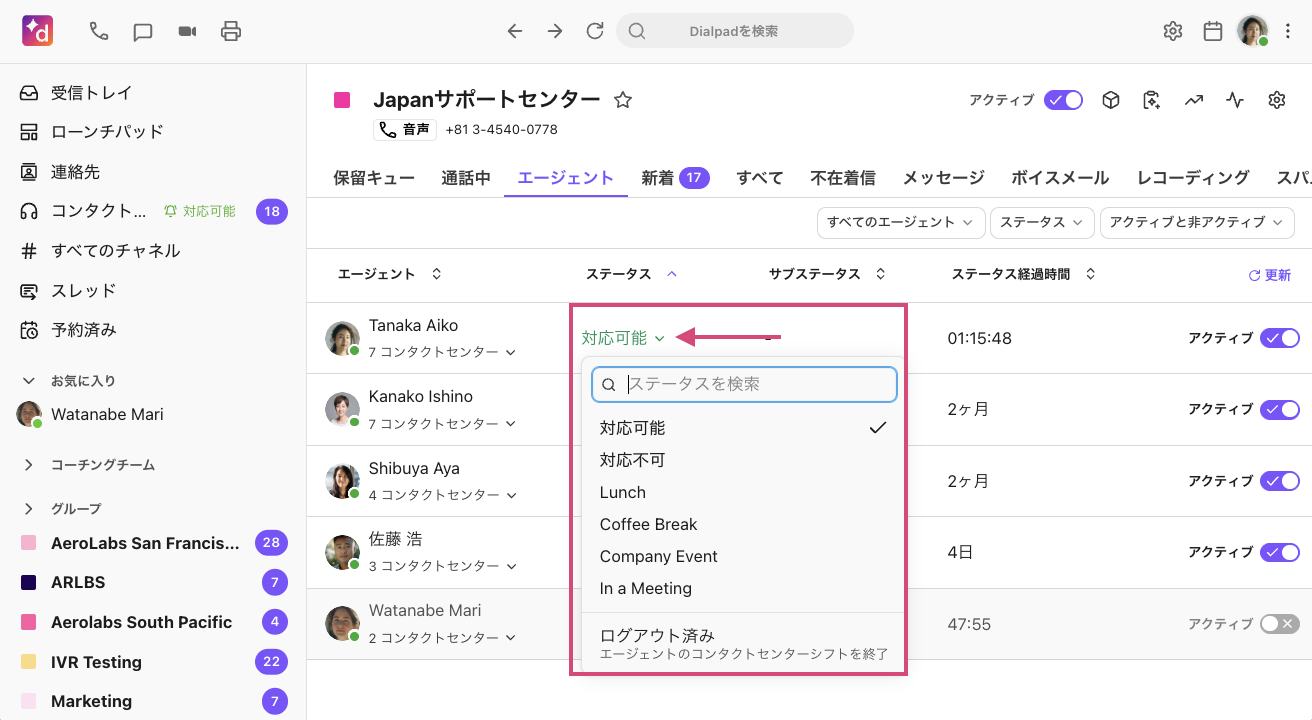Viewport: 1312px width, 720px height.
Task: Open the calendar icon at top right
Action: click(x=1213, y=31)
